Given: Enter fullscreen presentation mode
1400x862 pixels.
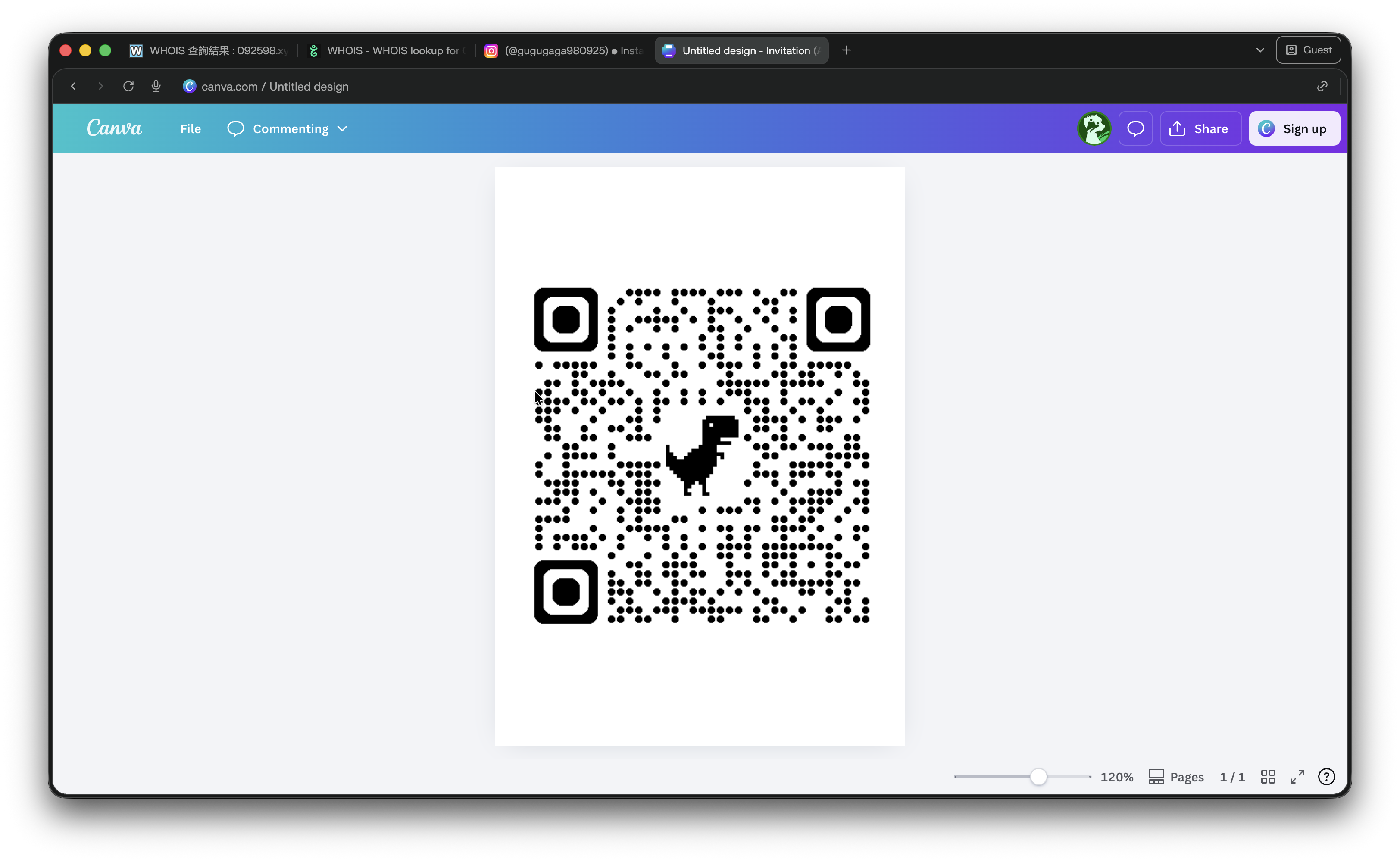Looking at the screenshot, I should coord(1297,777).
